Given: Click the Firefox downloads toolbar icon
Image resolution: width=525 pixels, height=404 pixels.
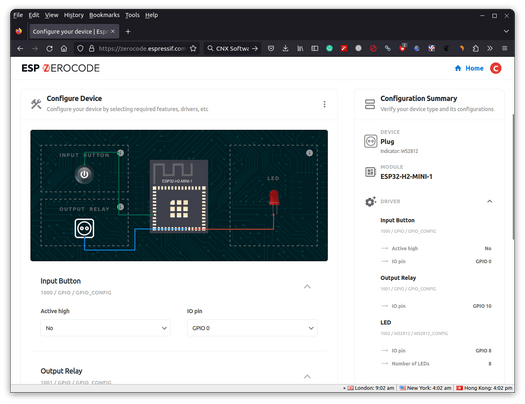Looking at the screenshot, I should (x=285, y=49).
